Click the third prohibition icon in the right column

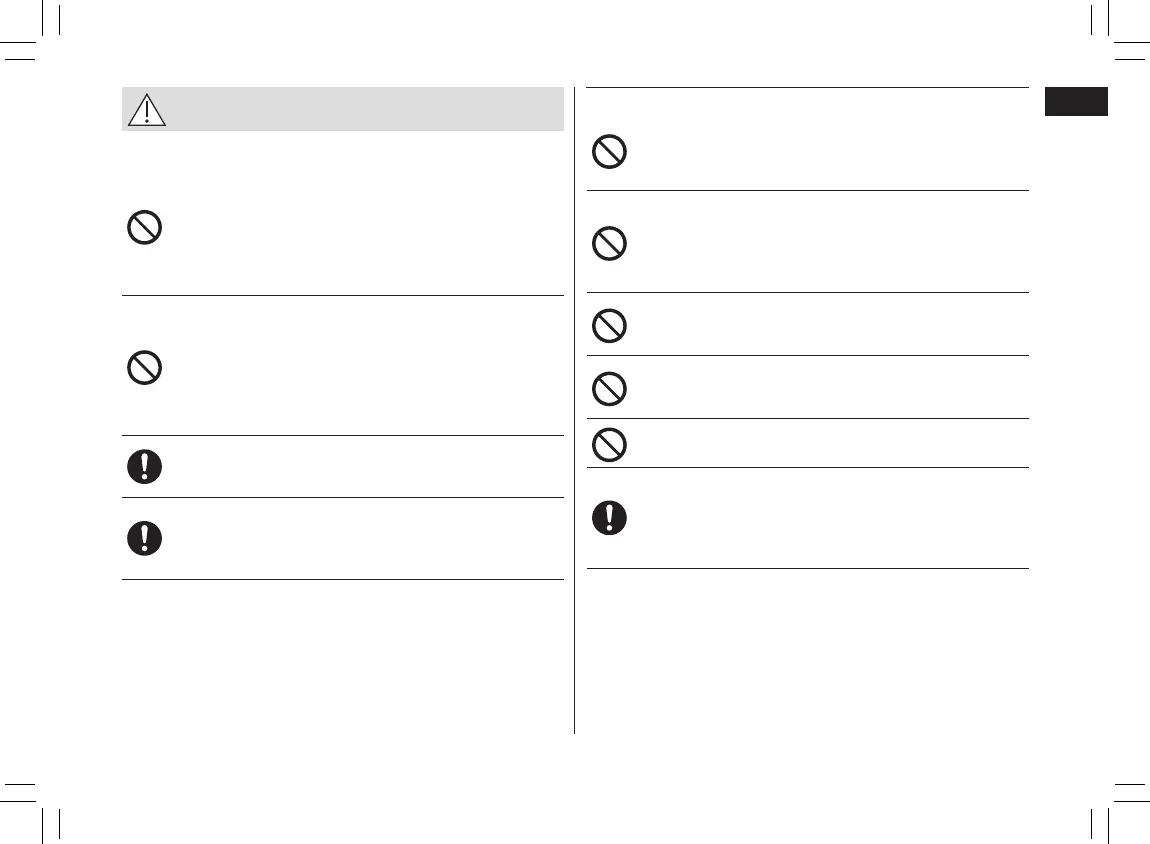coord(610,325)
